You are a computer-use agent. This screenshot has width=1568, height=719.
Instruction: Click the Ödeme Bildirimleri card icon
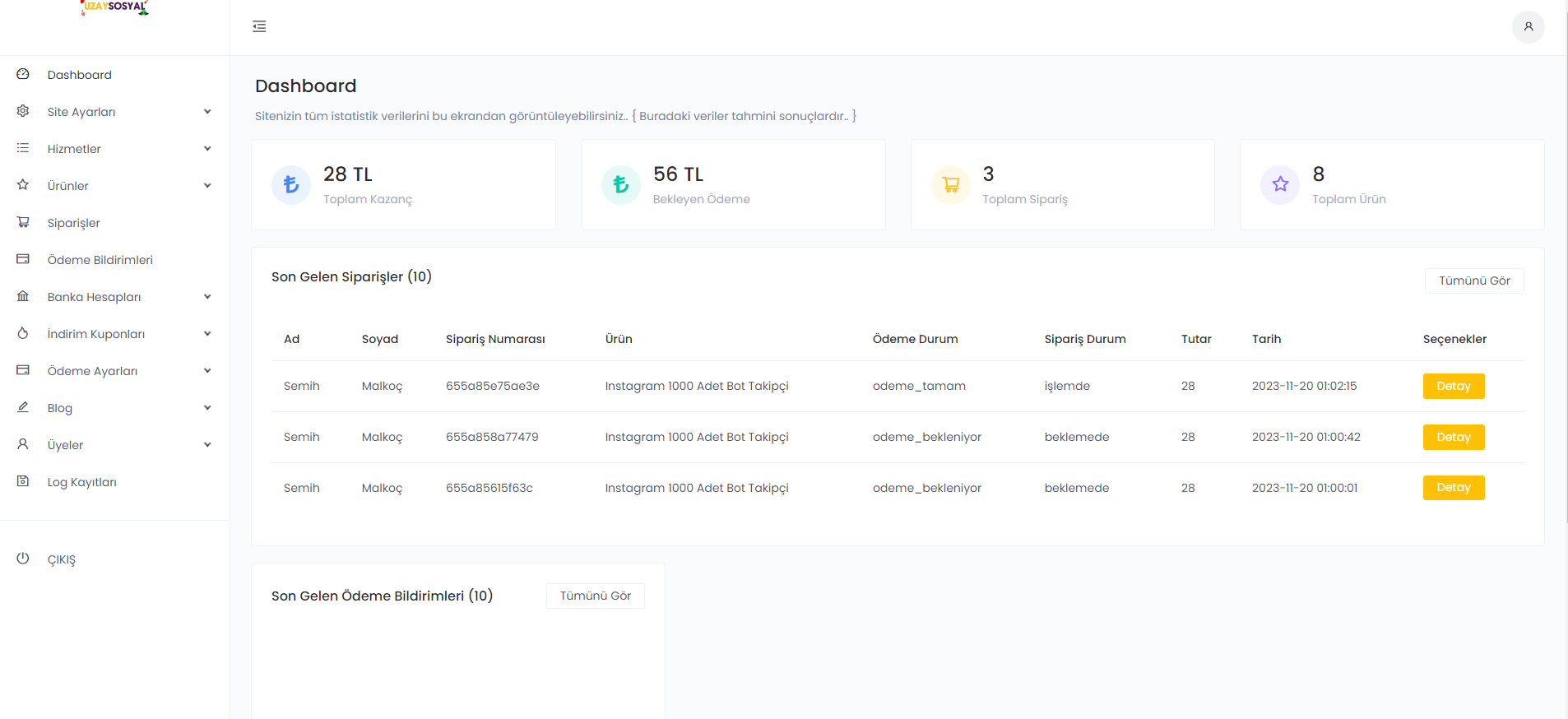point(23,259)
